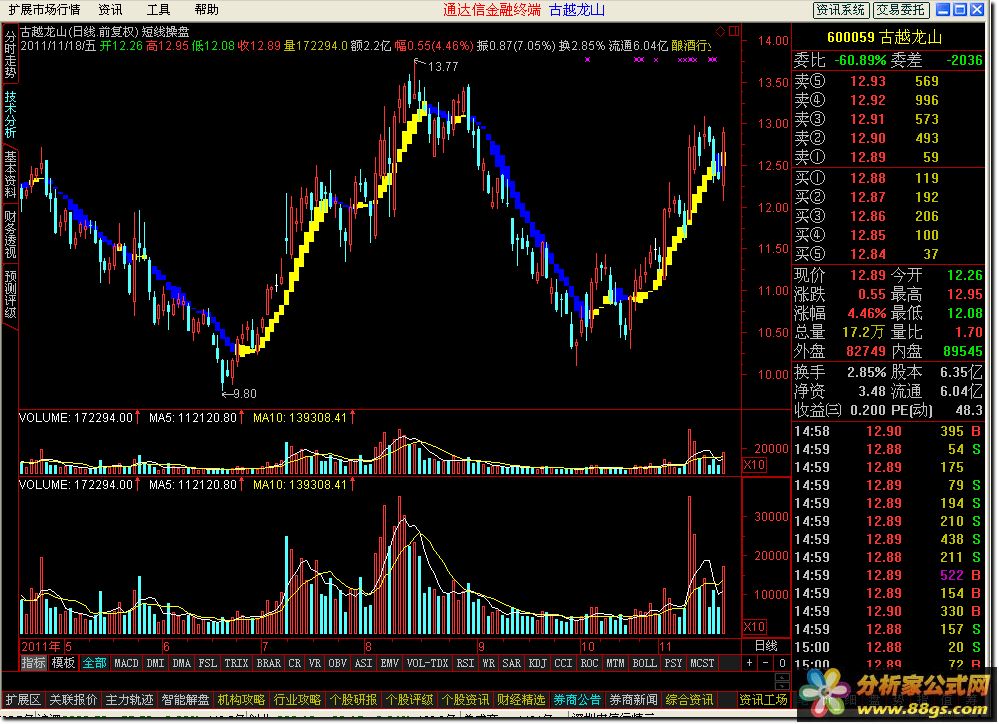Viewport: 999px width, 724px height.
Task: Open the 个股研报 bottom tab
Action: [x=354, y=700]
